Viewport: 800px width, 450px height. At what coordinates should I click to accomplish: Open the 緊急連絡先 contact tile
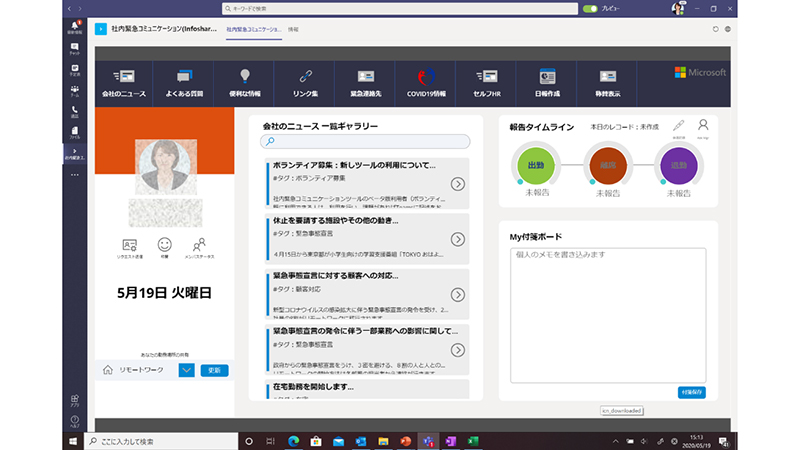click(x=365, y=84)
